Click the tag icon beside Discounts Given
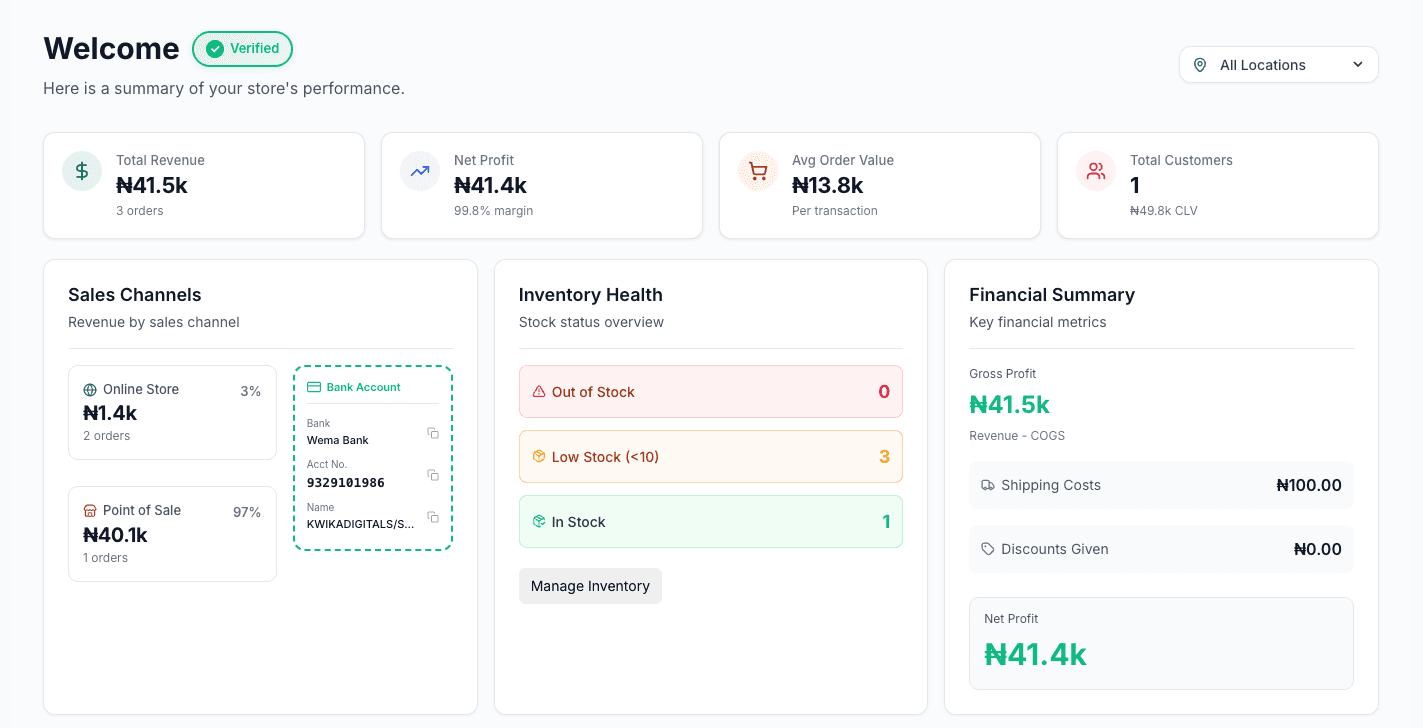 pos(988,549)
